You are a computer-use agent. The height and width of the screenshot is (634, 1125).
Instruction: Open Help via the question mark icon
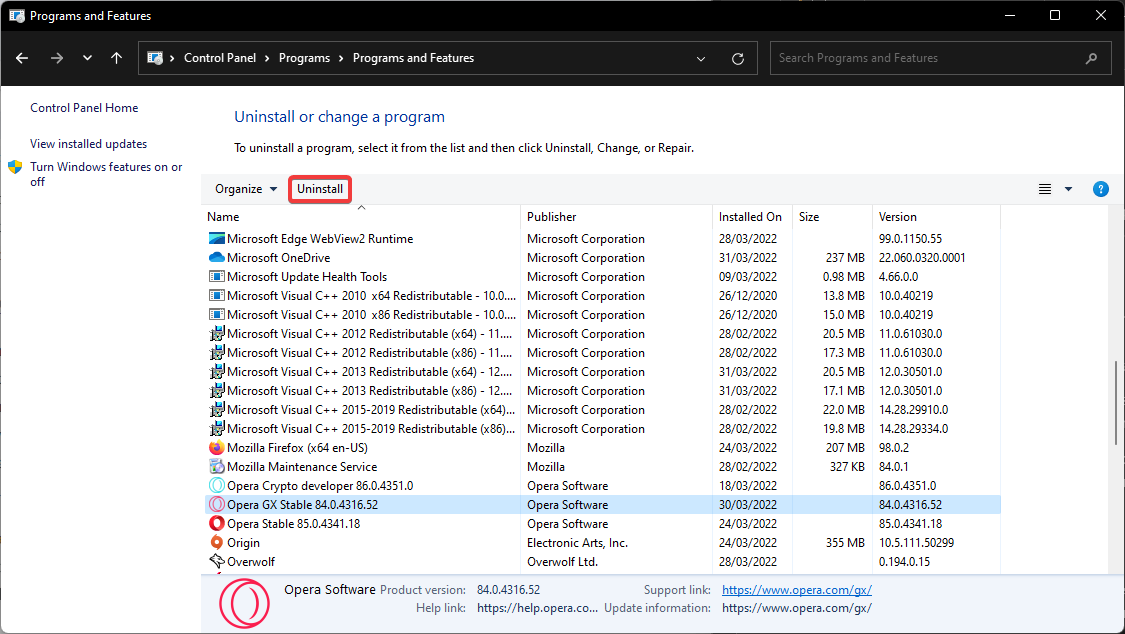tap(1100, 188)
